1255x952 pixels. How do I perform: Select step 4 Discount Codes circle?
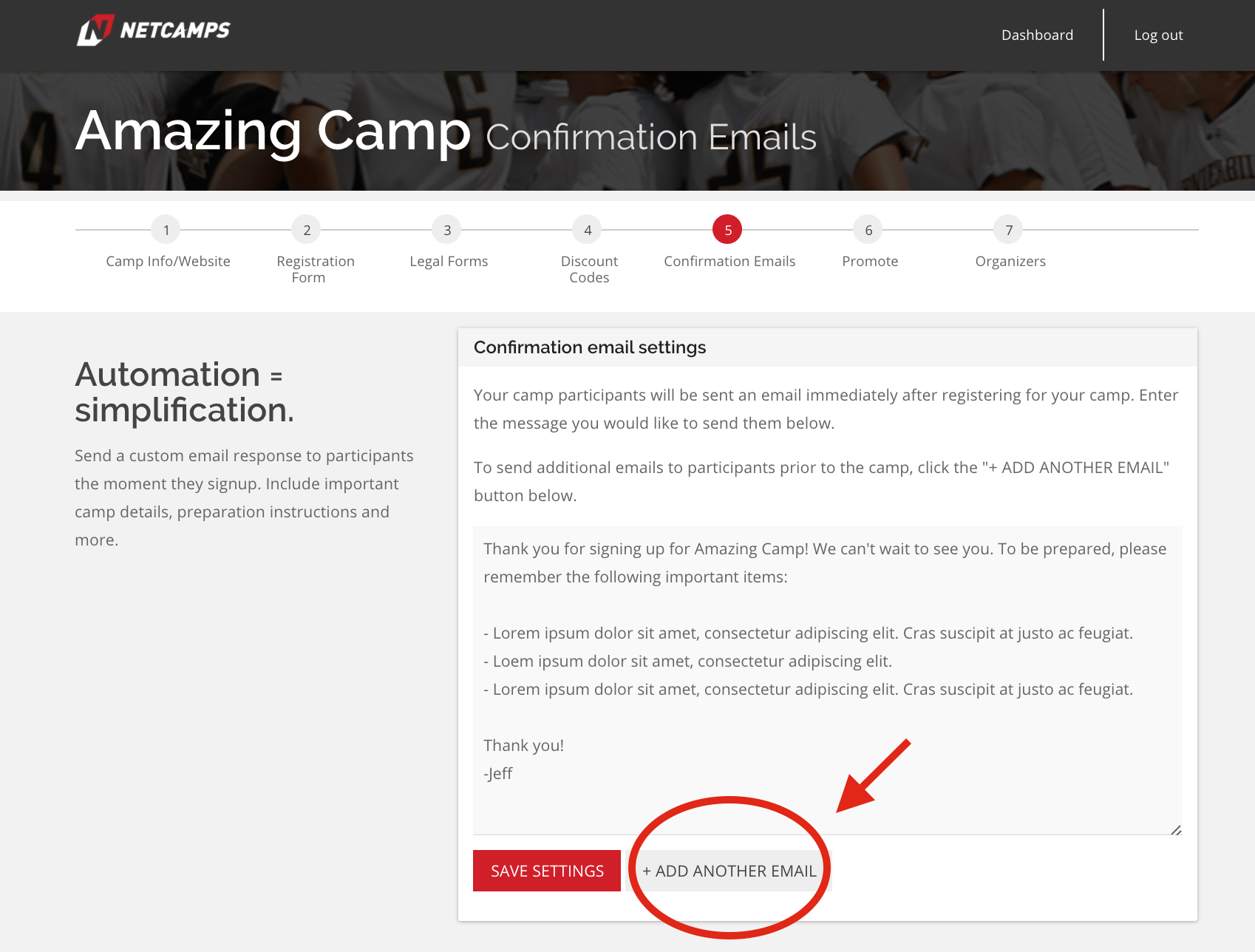click(587, 230)
